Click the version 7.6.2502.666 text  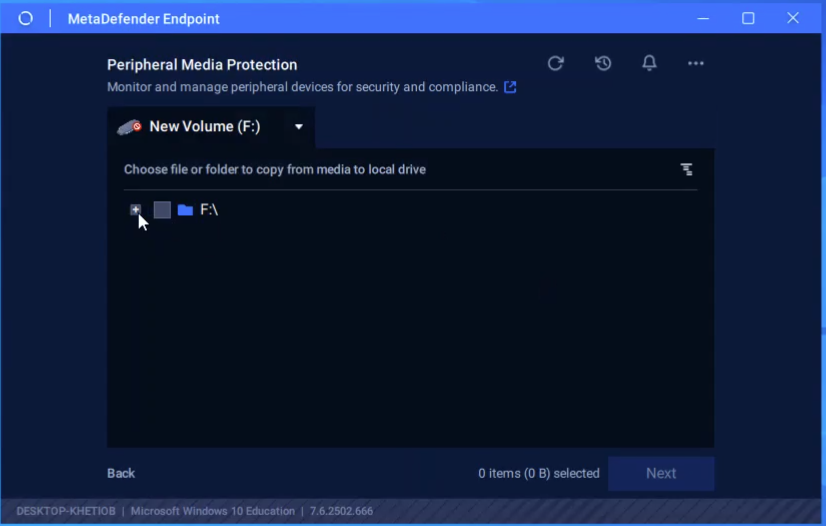point(341,511)
